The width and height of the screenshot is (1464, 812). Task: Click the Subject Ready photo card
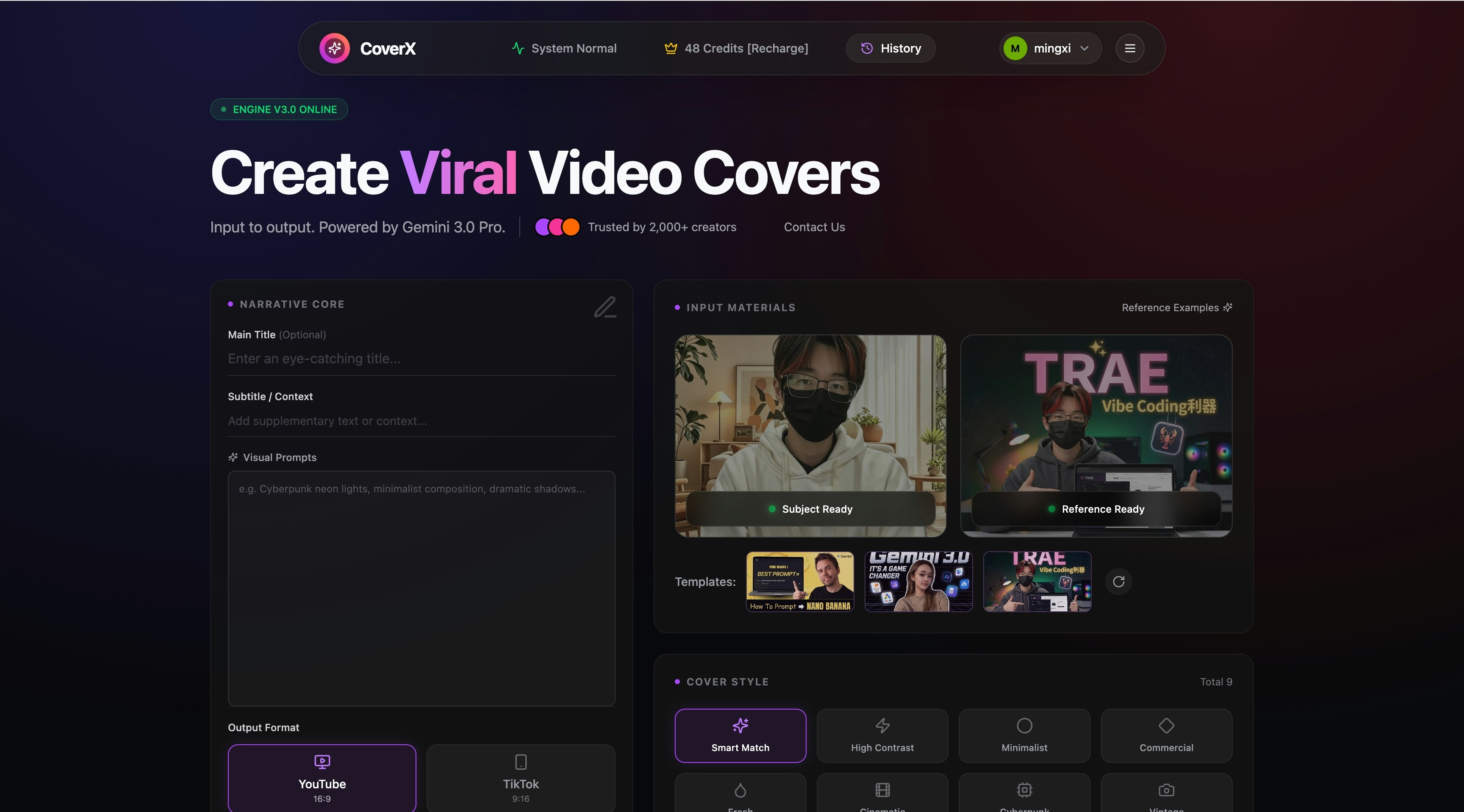[x=810, y=436]
